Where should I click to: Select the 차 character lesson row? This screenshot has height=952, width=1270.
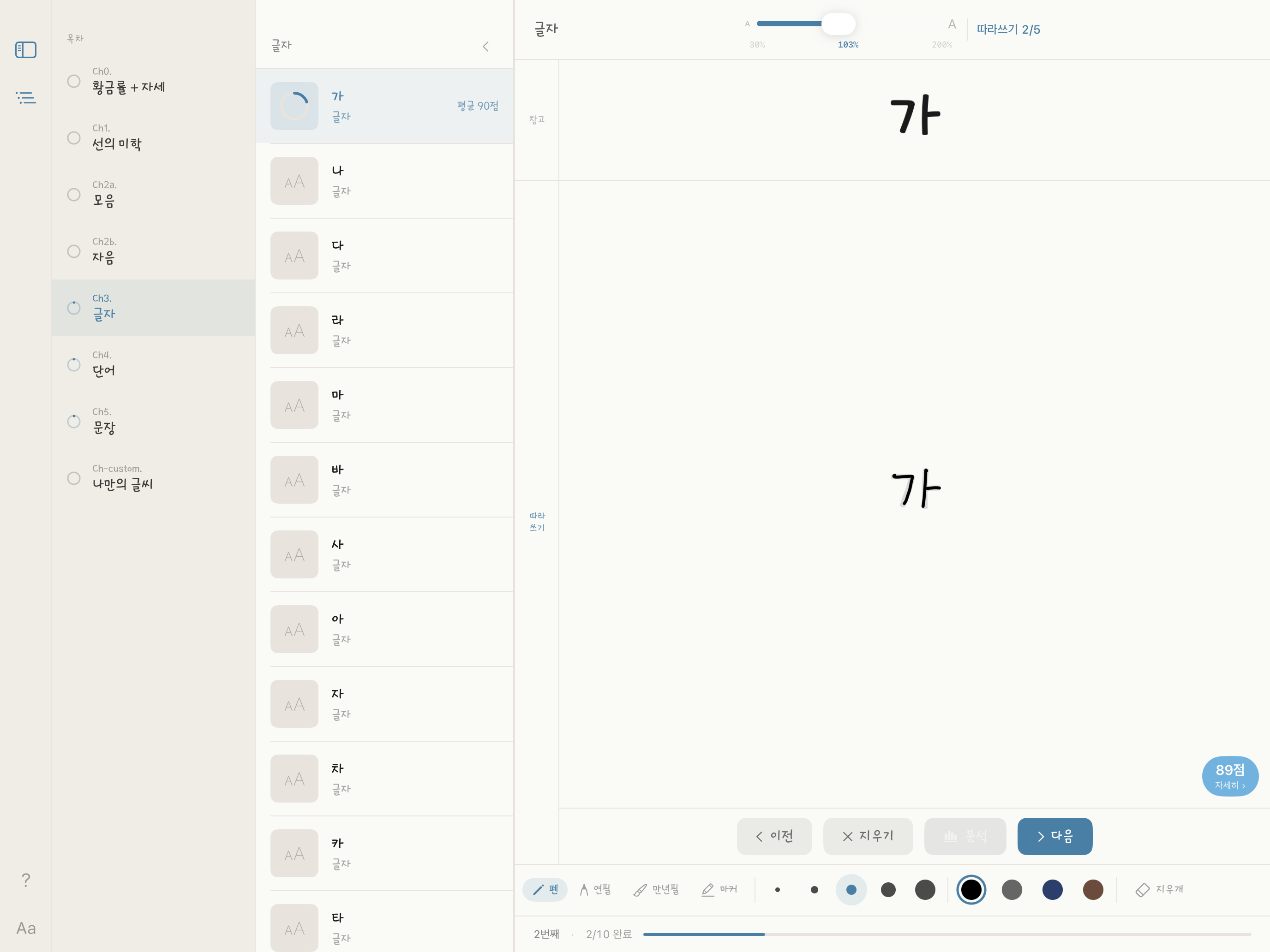[385, 779]
